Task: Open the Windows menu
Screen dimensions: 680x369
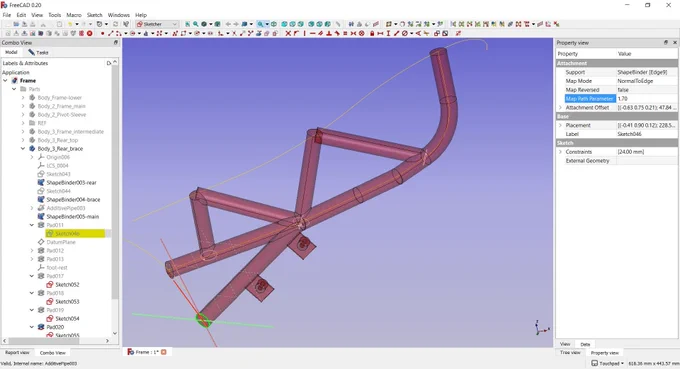Action: tap(118, 15)
